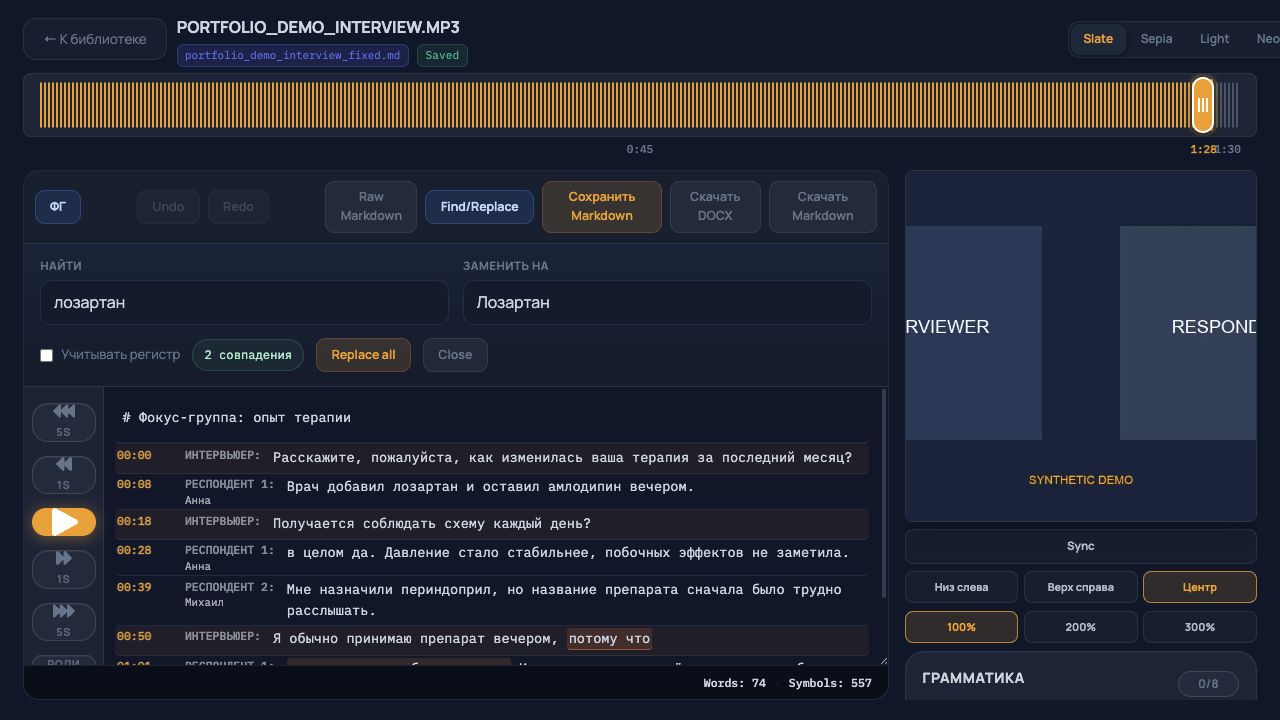Click the Words: 74 counter
Viewport: 1280px width, 720px height.
pos(734,684)
